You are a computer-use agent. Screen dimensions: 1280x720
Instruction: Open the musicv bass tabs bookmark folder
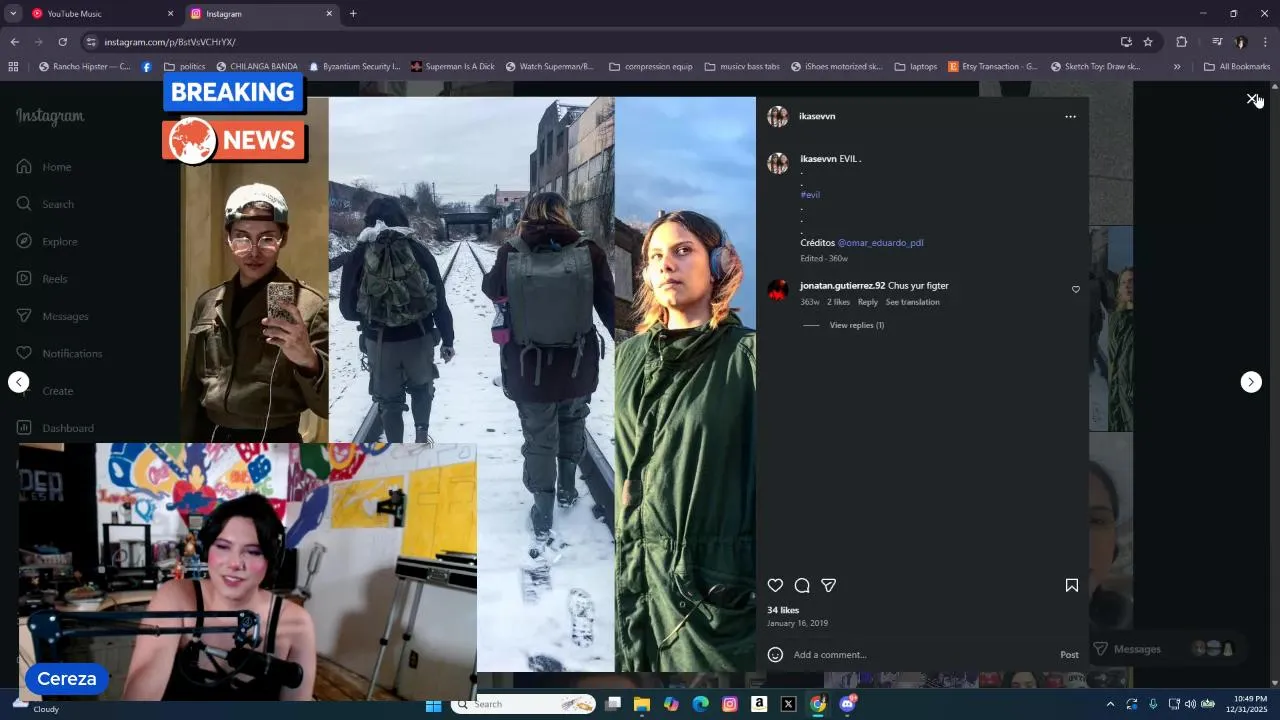click(x=742, y=67)
